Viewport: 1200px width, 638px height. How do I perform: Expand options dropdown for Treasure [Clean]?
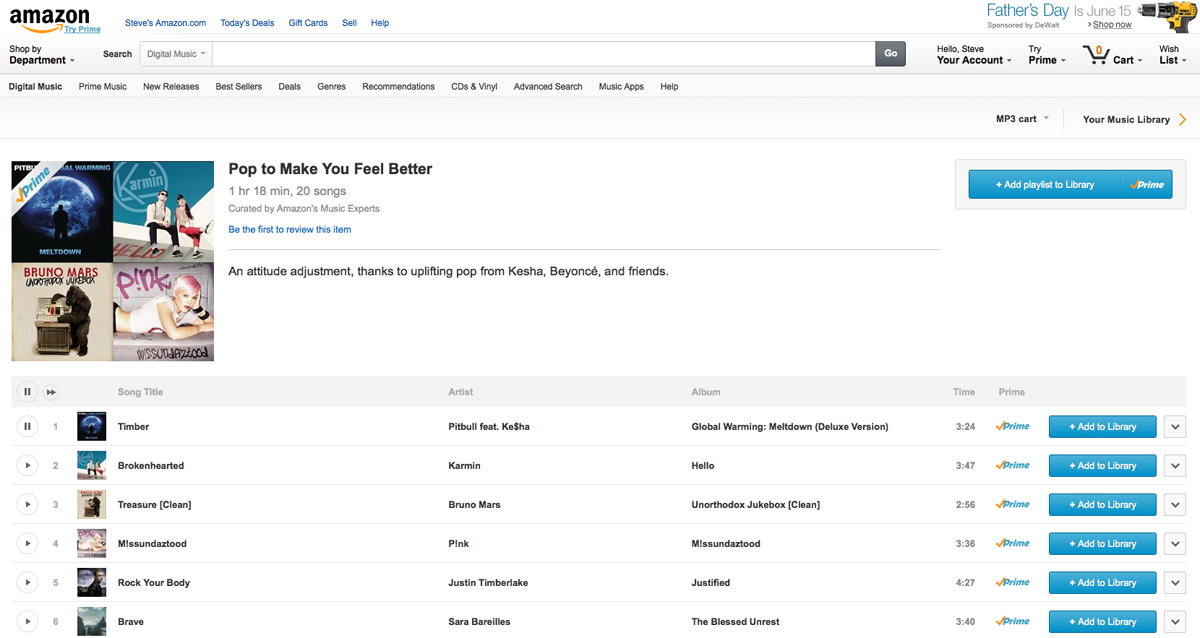coord(1175,505)
